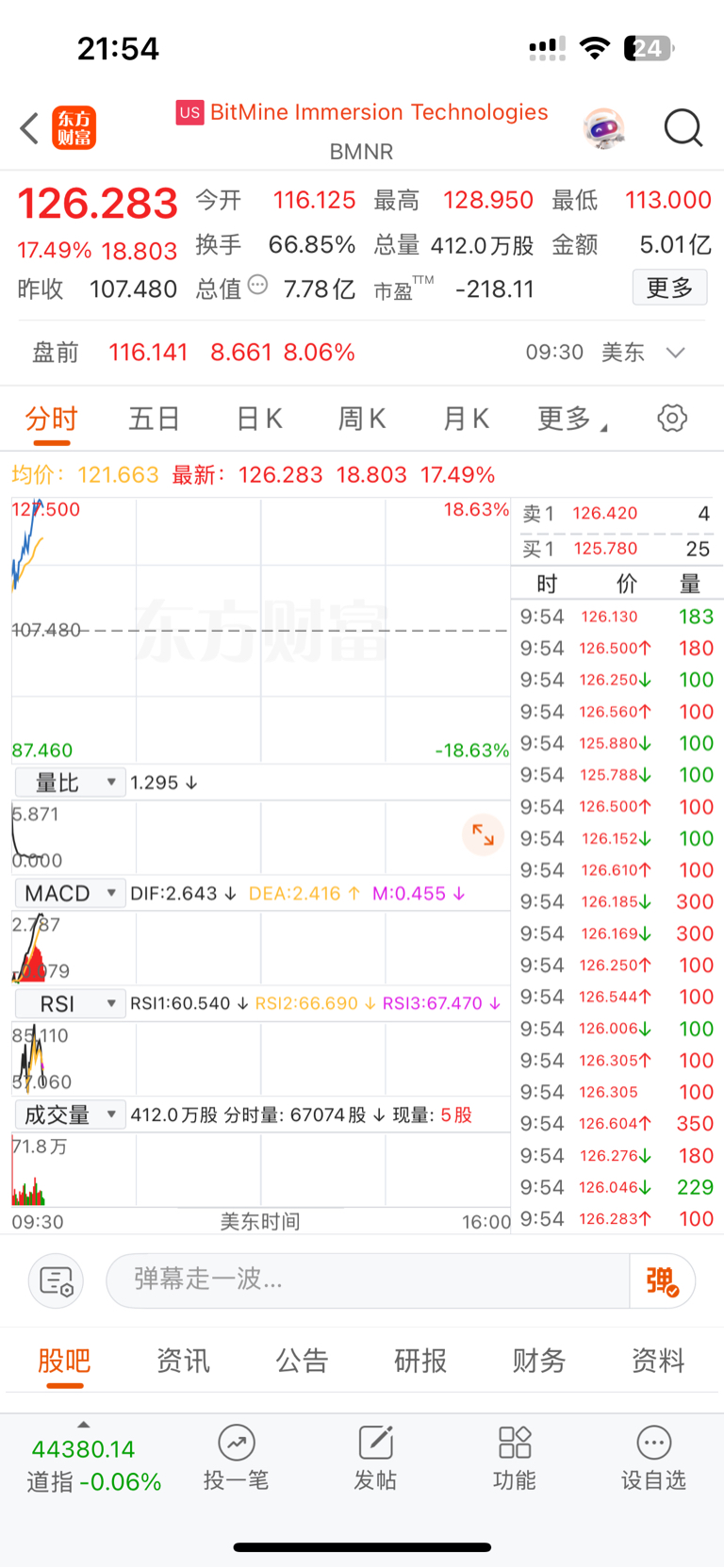Open 功能 functions grid icon

click(515, 1457)
